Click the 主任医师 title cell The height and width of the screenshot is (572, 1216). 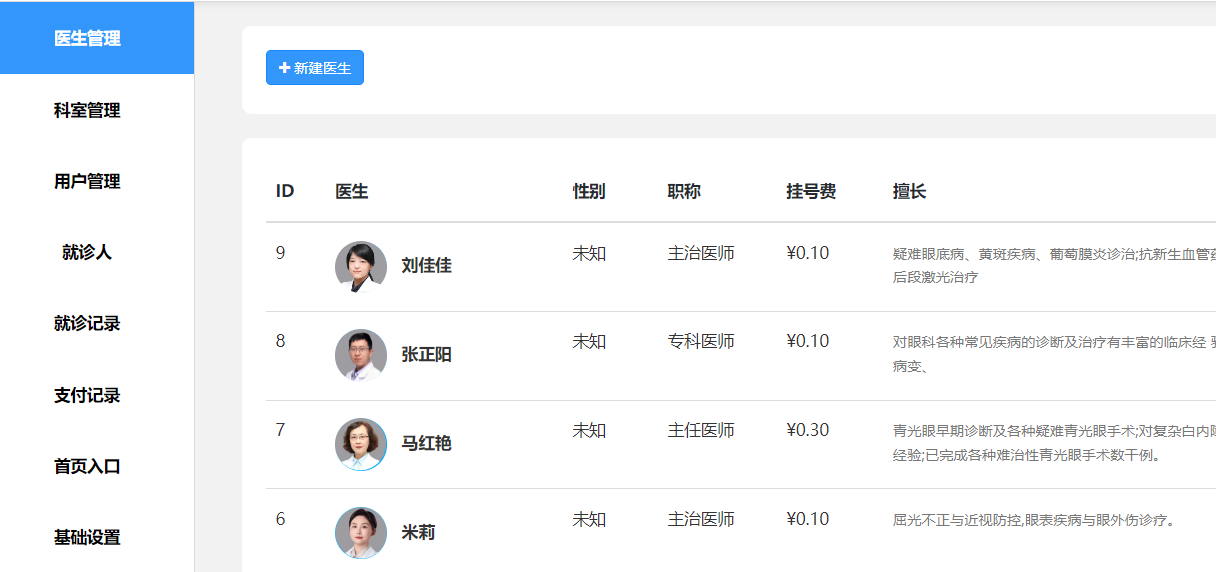coord(701,430)
